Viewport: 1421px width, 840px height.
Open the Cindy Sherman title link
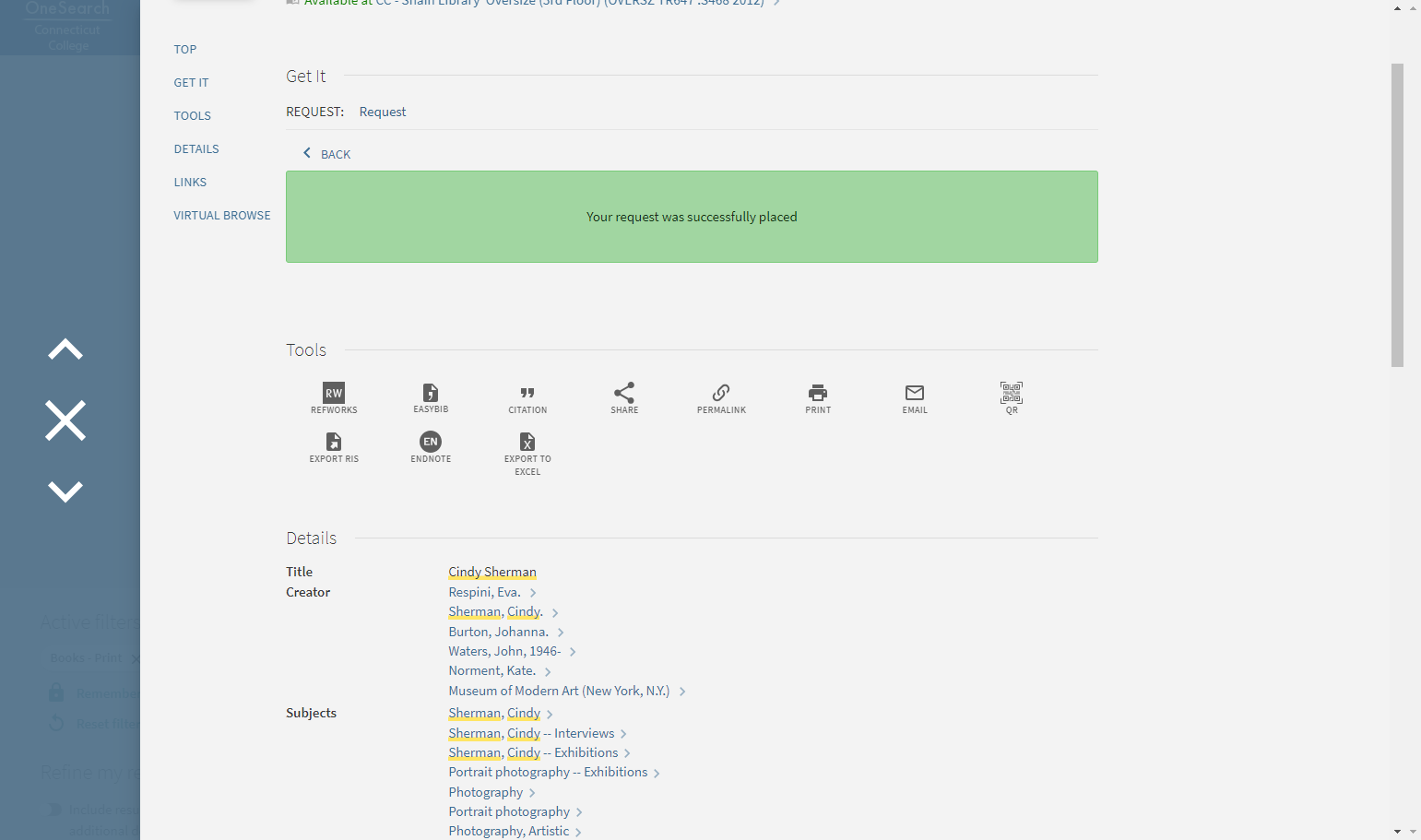tap(492, 572)
